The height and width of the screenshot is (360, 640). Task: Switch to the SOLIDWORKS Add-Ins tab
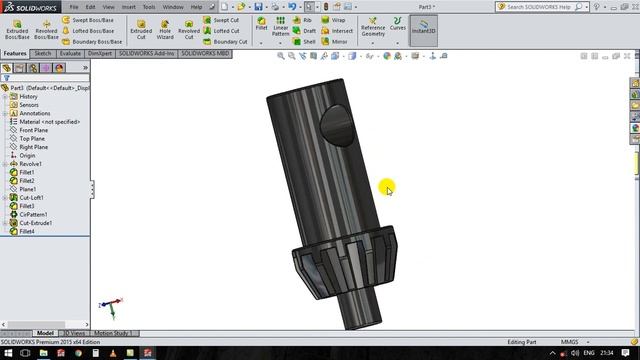[147, 53]
